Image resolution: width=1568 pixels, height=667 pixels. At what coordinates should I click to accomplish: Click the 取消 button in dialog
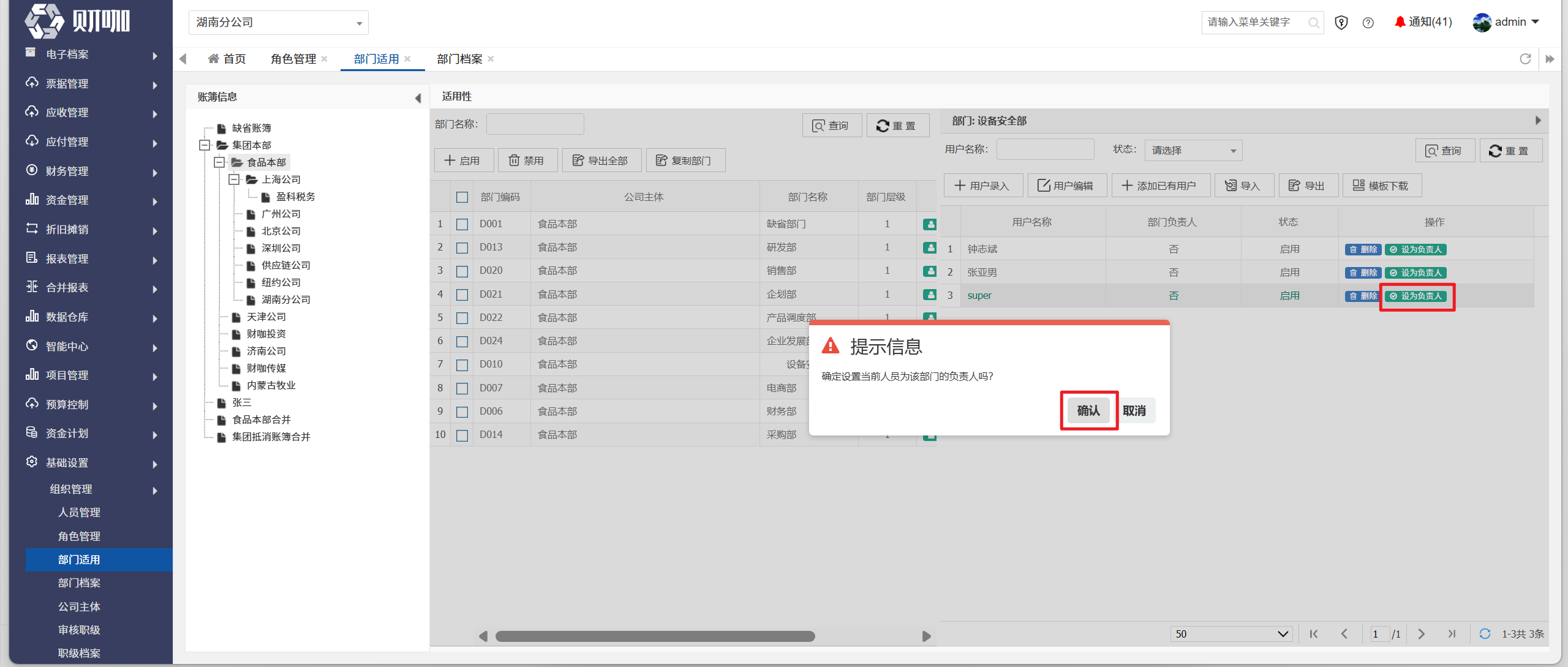tap(1134, 410)
